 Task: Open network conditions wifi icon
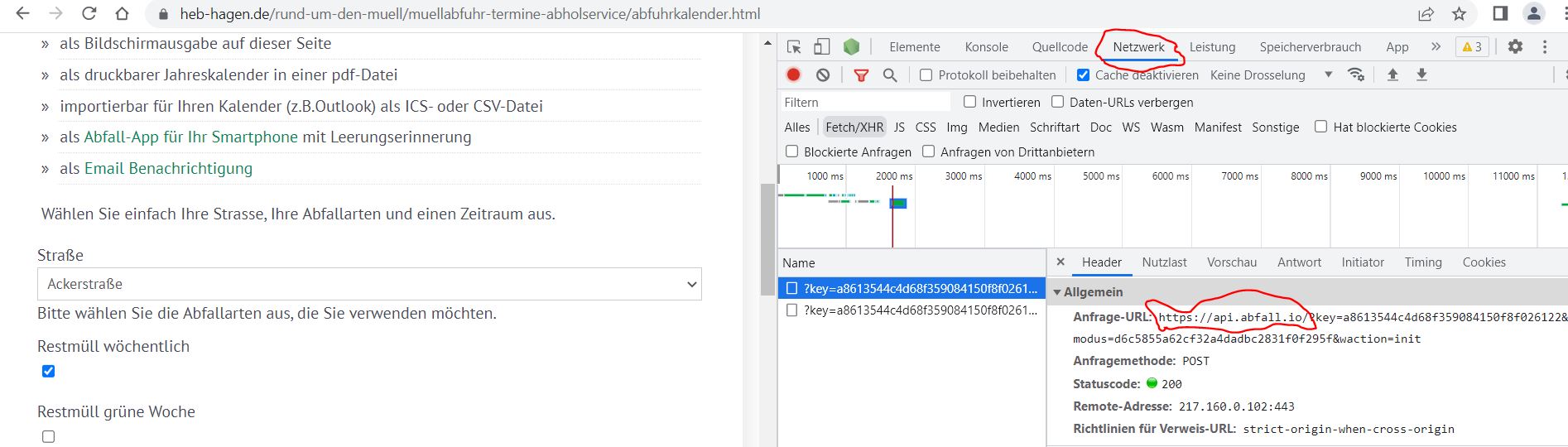click(x=1356, y=74)
